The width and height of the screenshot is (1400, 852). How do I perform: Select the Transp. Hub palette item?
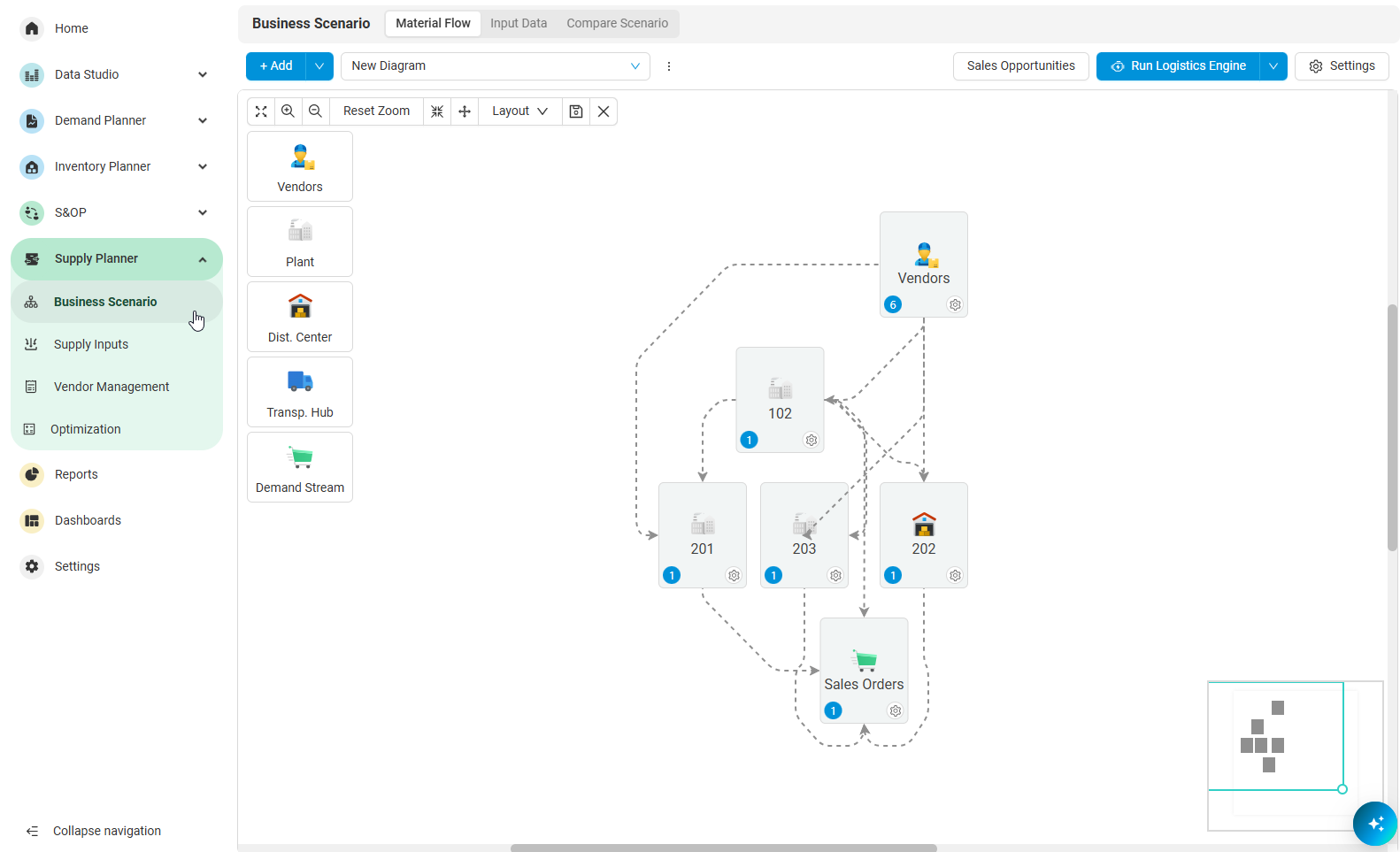300,392
